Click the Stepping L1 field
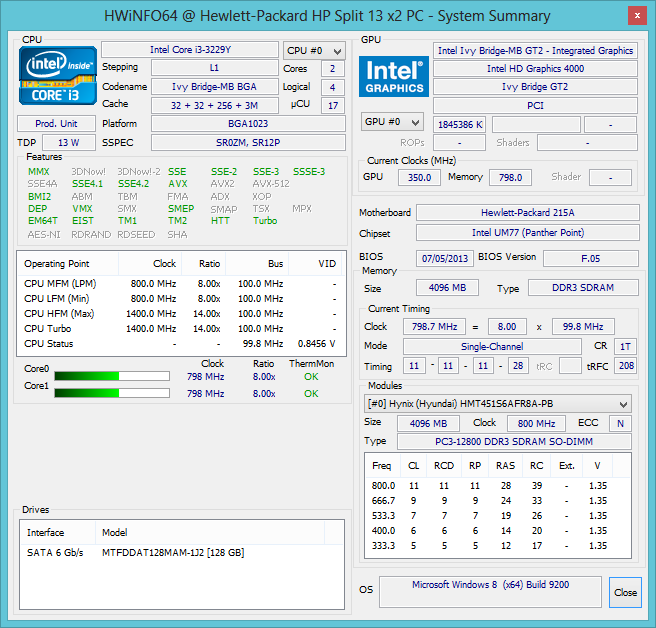The image size is (656, 628). click(x=215, y=68)
